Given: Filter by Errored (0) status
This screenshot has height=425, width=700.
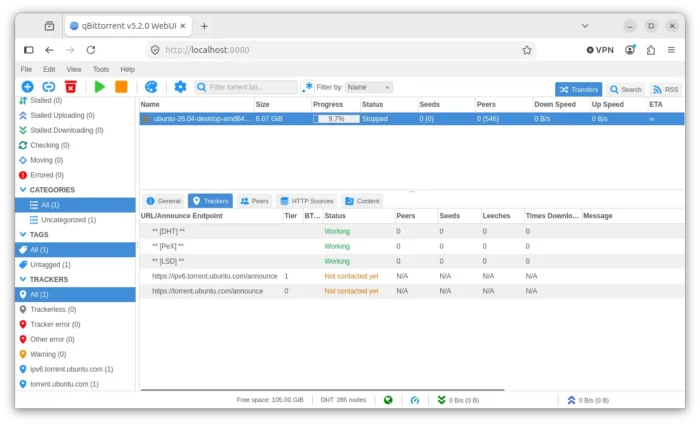Looking at the screenshot, I should [x=75, y=175].
